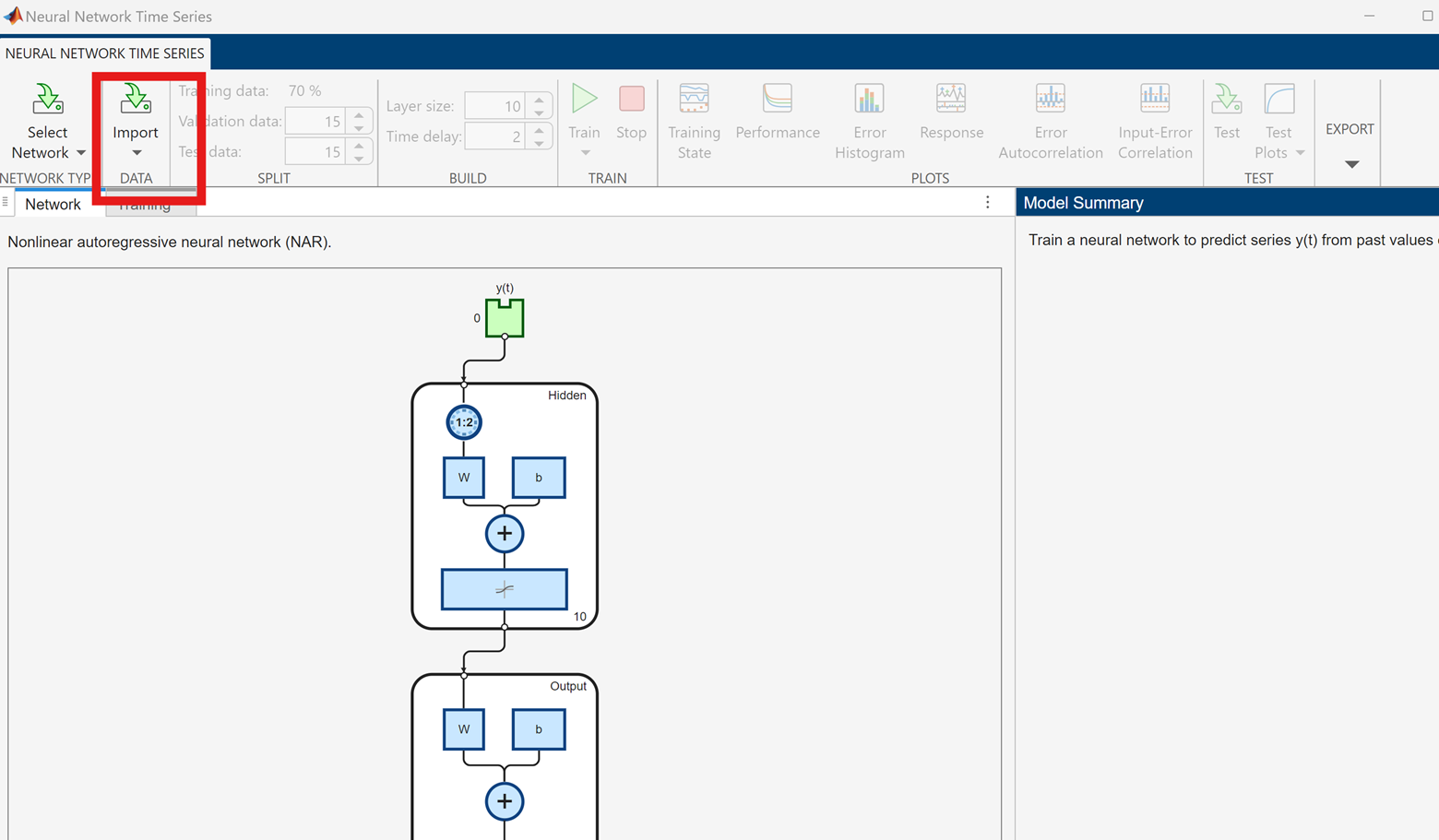Click the Stop training icon
The width and height of the screenshot is (1439, 840).
click(632, 100)
